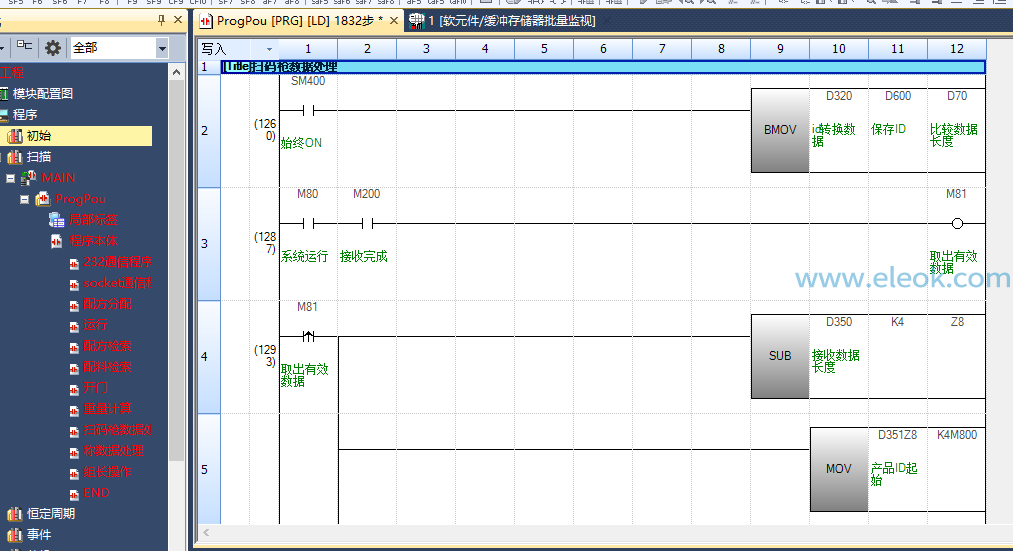Click the 恒定周期 folder icon
Screen dimensions: 1013x551
click(x=15, y=514)
